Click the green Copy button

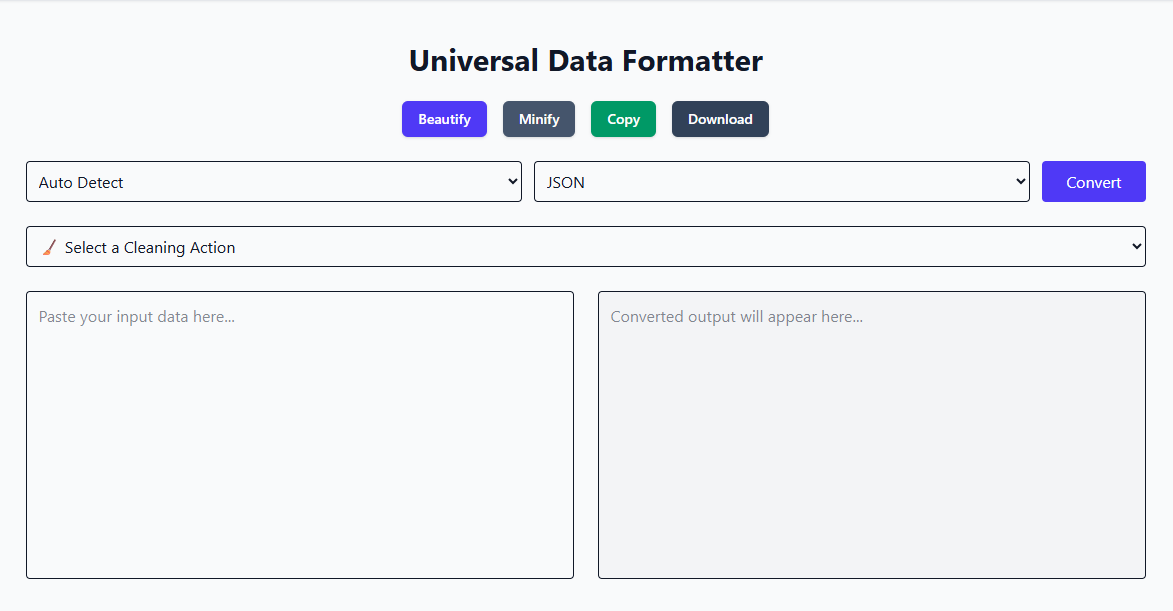[x=623, y=119]
